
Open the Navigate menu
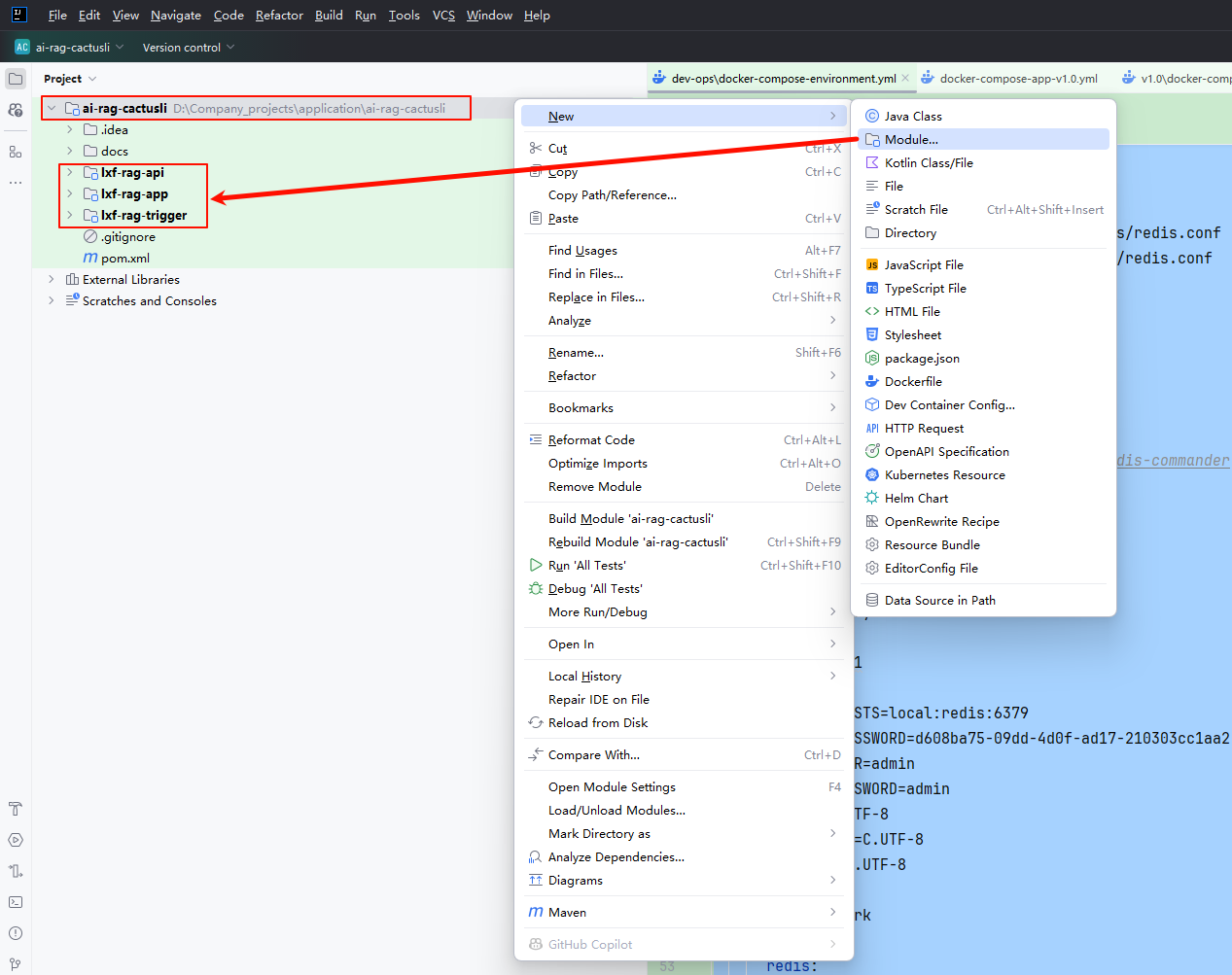coord(176,15)
